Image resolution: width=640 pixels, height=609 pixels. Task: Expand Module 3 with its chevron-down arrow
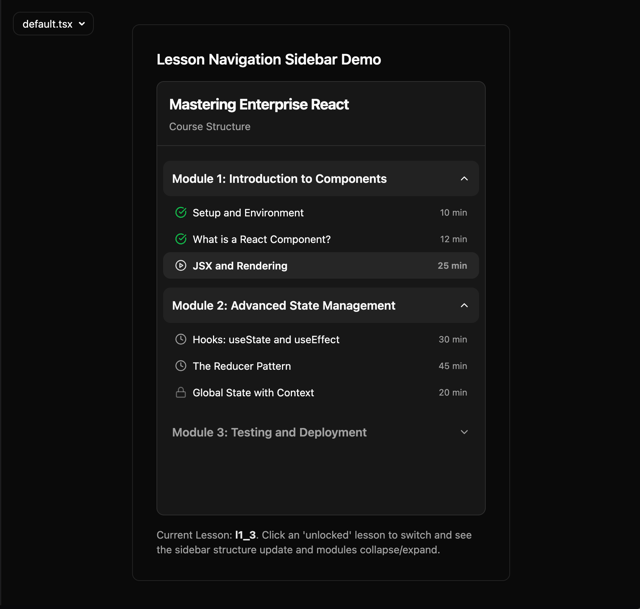[464, 432]
